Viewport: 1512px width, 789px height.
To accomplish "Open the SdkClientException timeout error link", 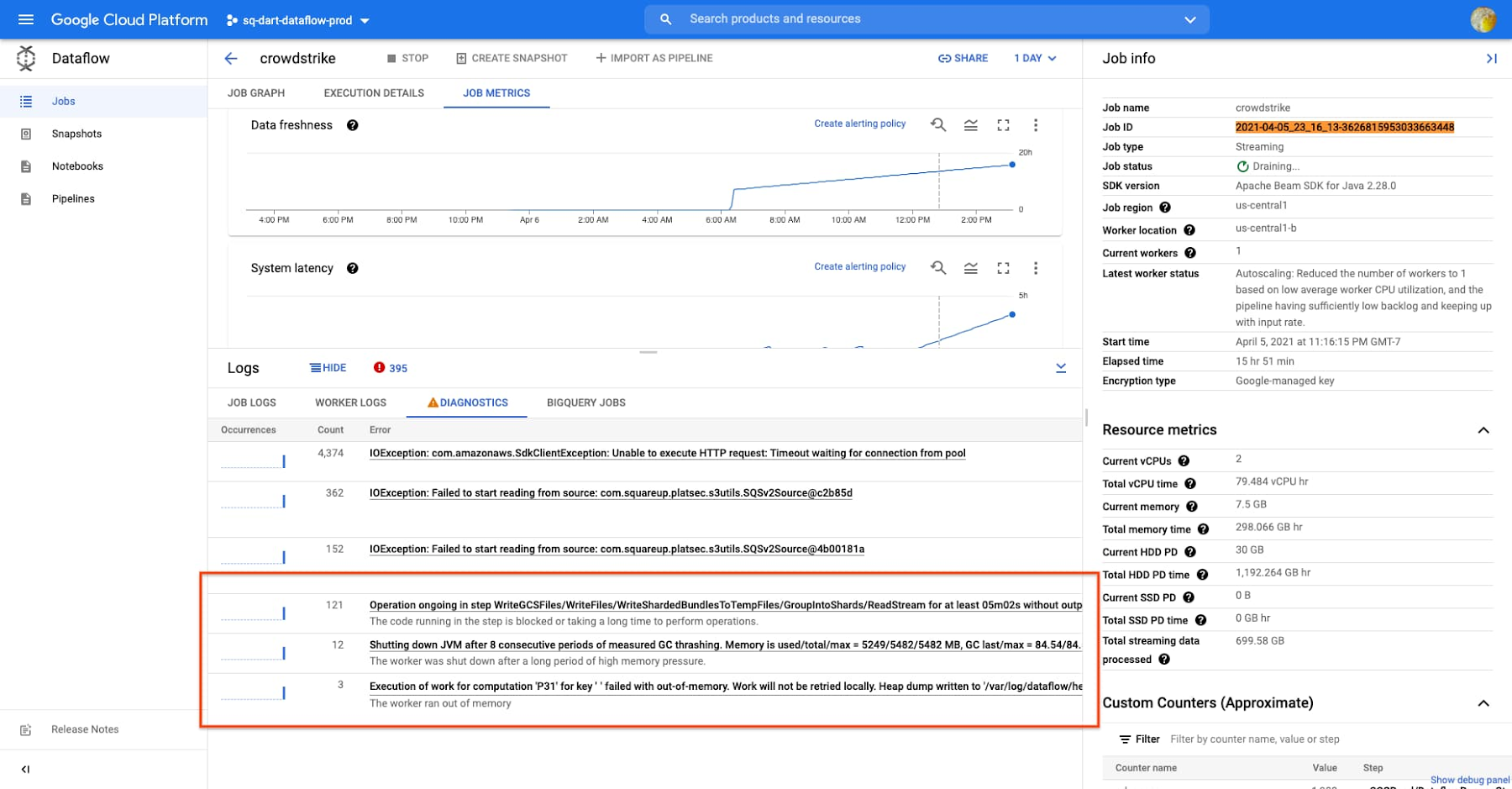I will point(668,453).
